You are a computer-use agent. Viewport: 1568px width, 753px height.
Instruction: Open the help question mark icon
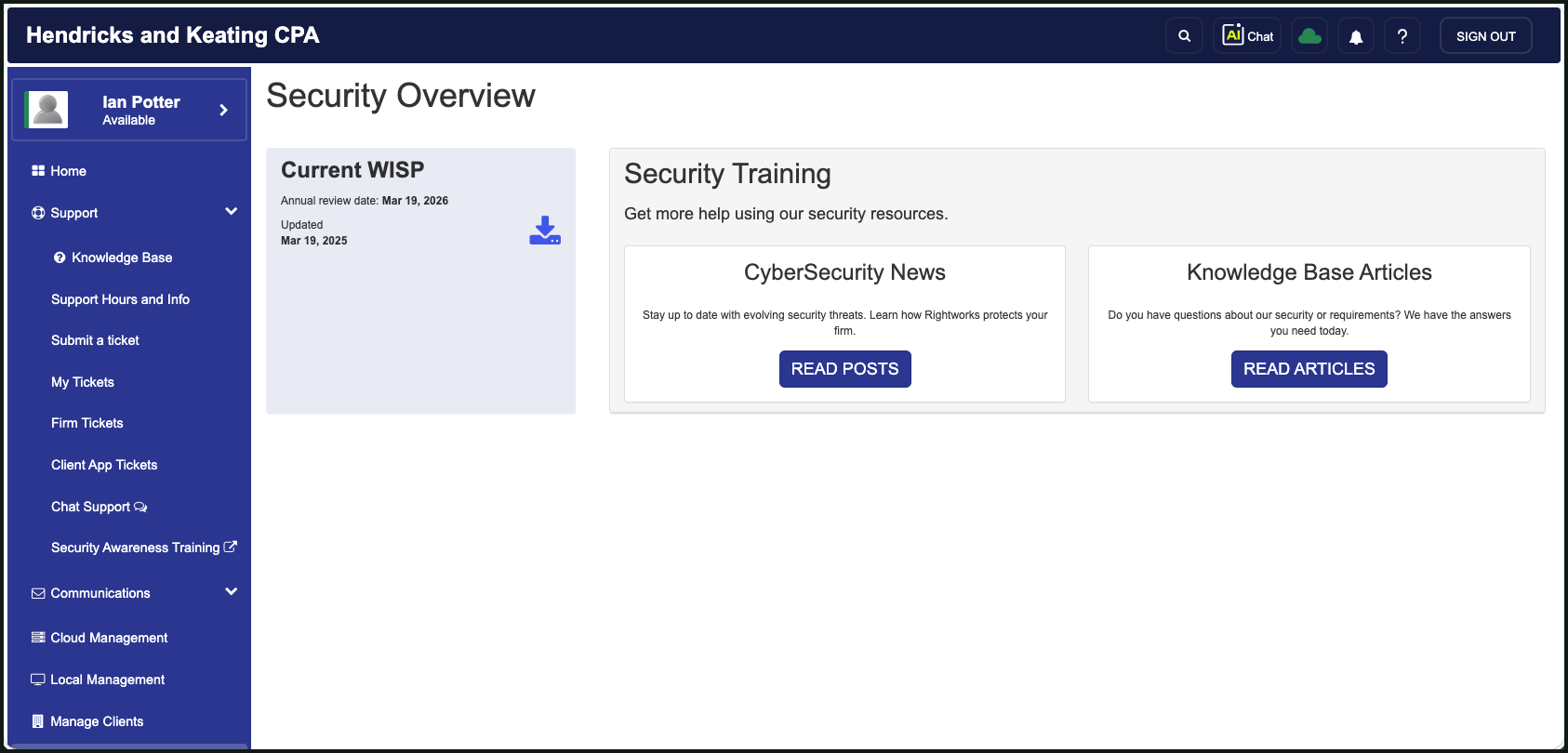(x=1402, y=36)
